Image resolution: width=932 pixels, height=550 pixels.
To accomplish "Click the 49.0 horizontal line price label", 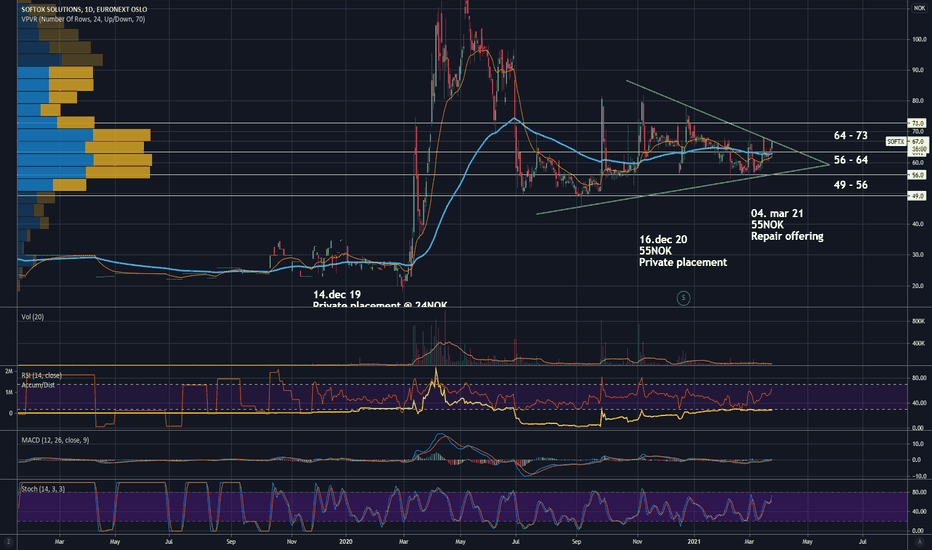I will point(918,196).
